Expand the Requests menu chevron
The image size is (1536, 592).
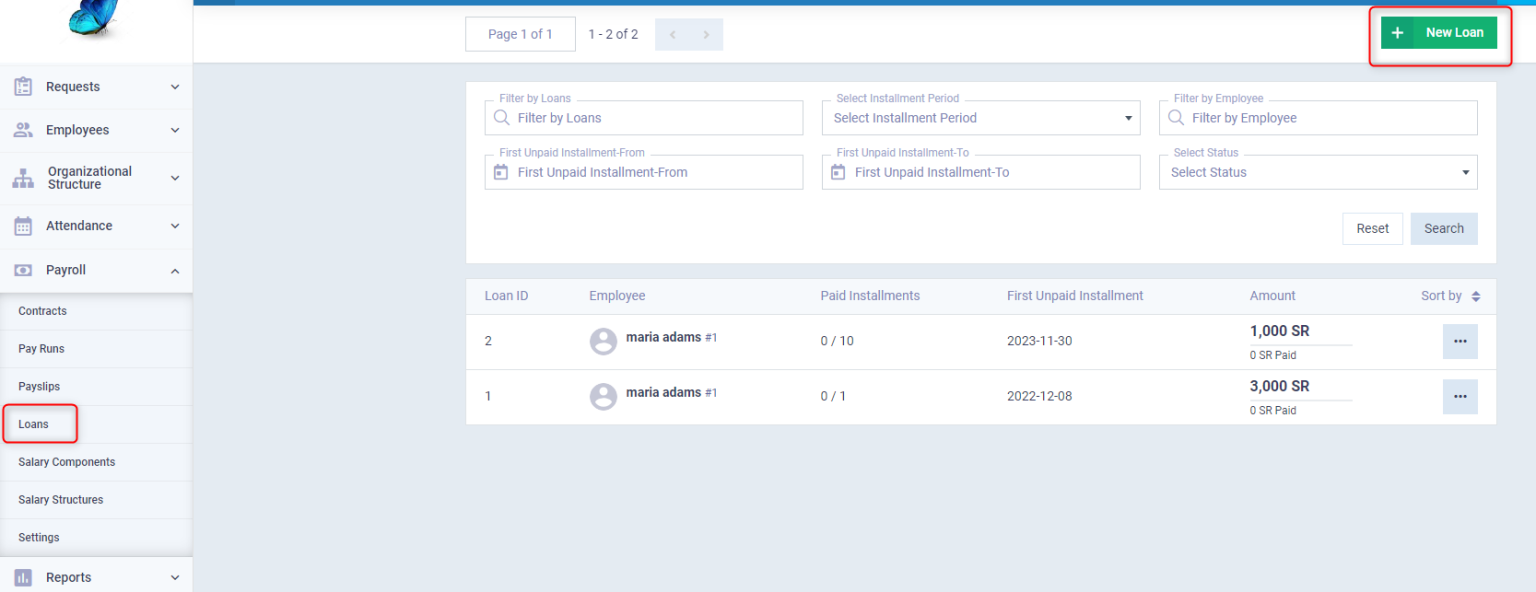tap(175, 87)
